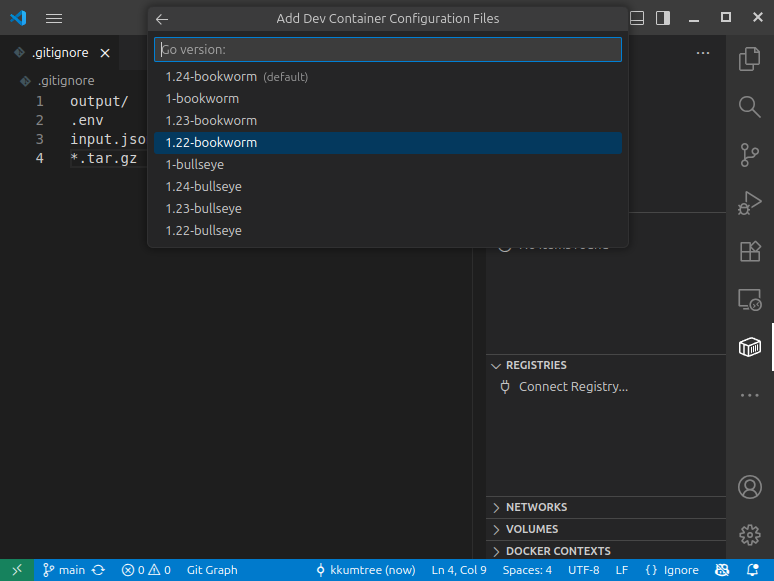Click the *.tar.gz line in editor
The image size is (774, 581).
[x=104, y=158]
